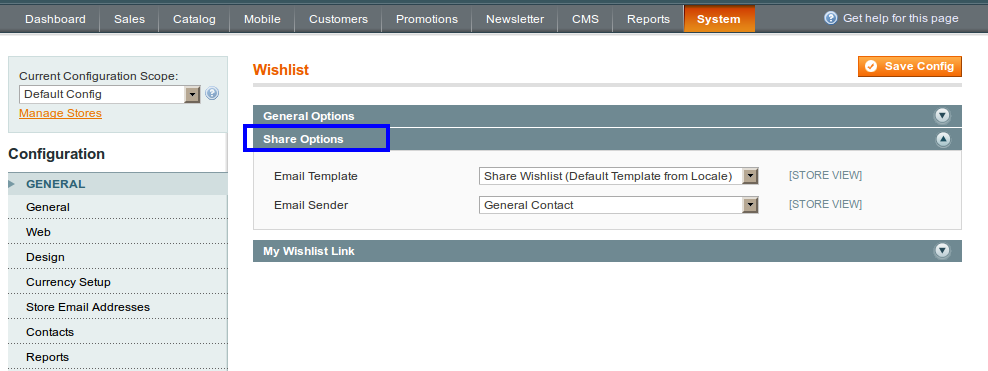Click STORE VIEW text beside Email Sender
988x371 pixels.
tap(825, 204)
